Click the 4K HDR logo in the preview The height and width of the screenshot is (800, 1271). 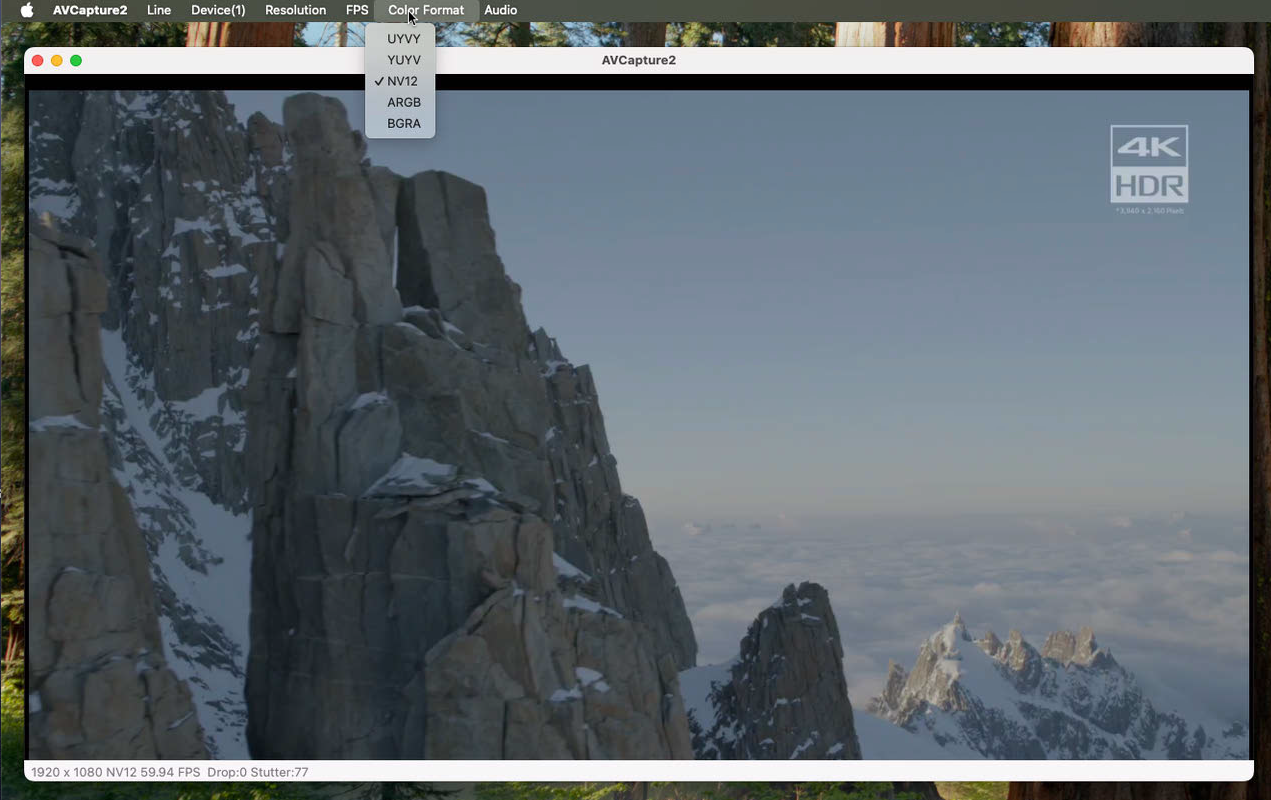pyautogui.click(x=1149, y=164)
